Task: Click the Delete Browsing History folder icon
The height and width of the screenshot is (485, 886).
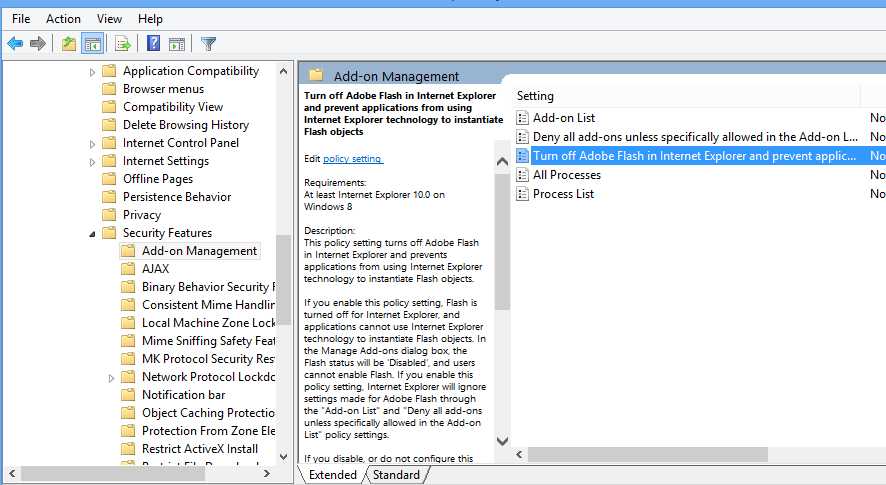Action: (x=109, y=125)
